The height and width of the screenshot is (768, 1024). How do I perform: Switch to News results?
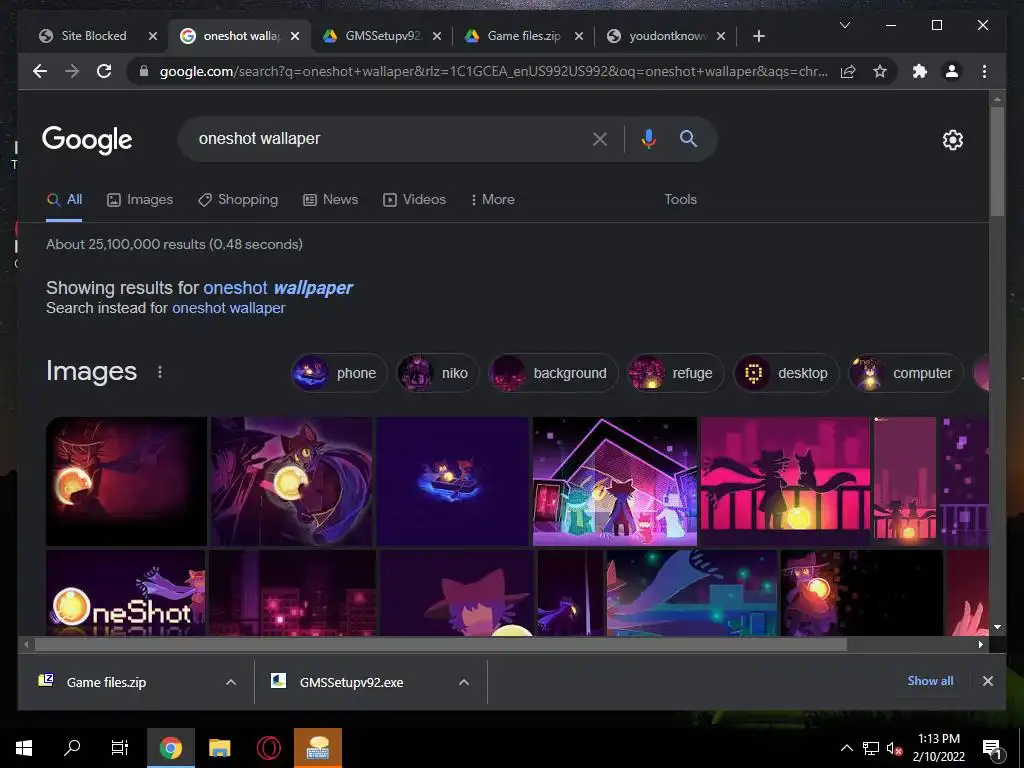(330, 200)
